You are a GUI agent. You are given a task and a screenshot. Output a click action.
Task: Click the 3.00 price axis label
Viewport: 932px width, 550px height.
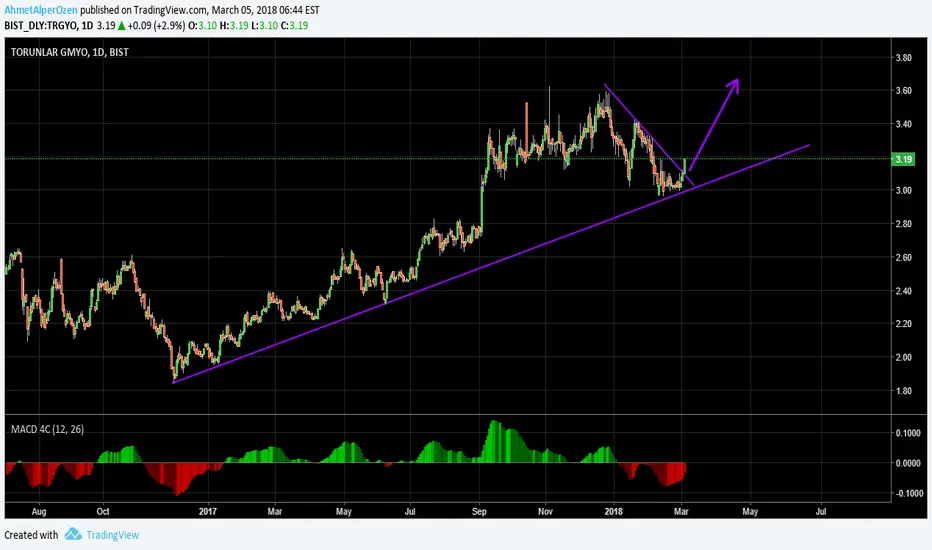903,191
